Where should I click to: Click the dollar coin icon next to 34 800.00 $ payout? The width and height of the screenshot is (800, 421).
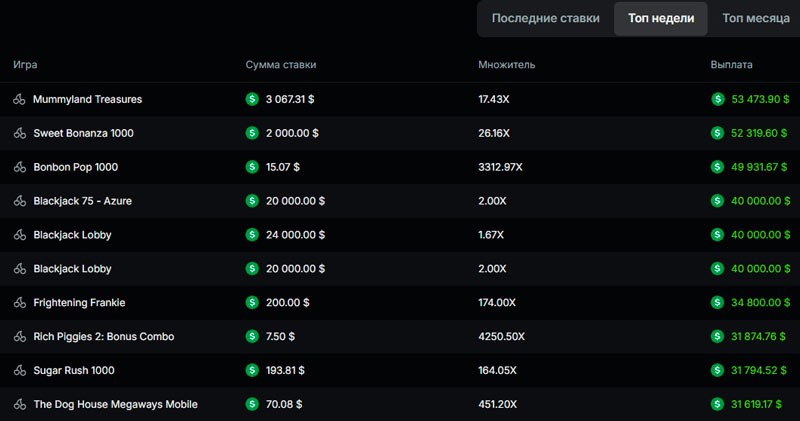coord(717,302)
